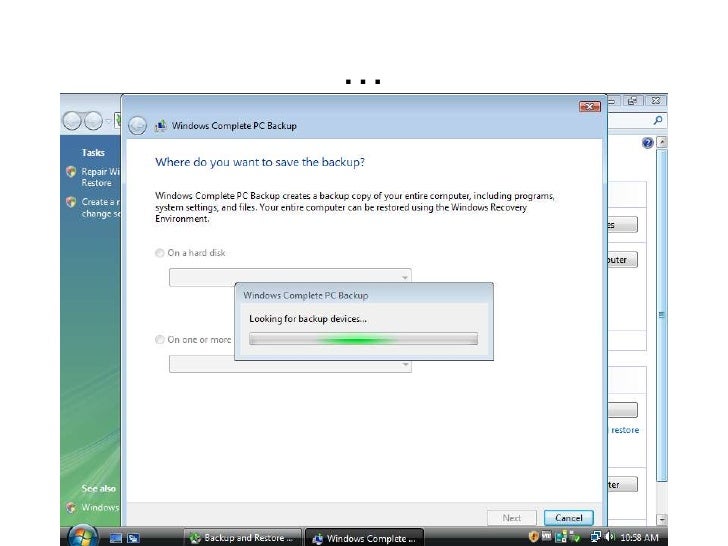Click 'Where do you want to save the backup?' heading

pos(260,162)
